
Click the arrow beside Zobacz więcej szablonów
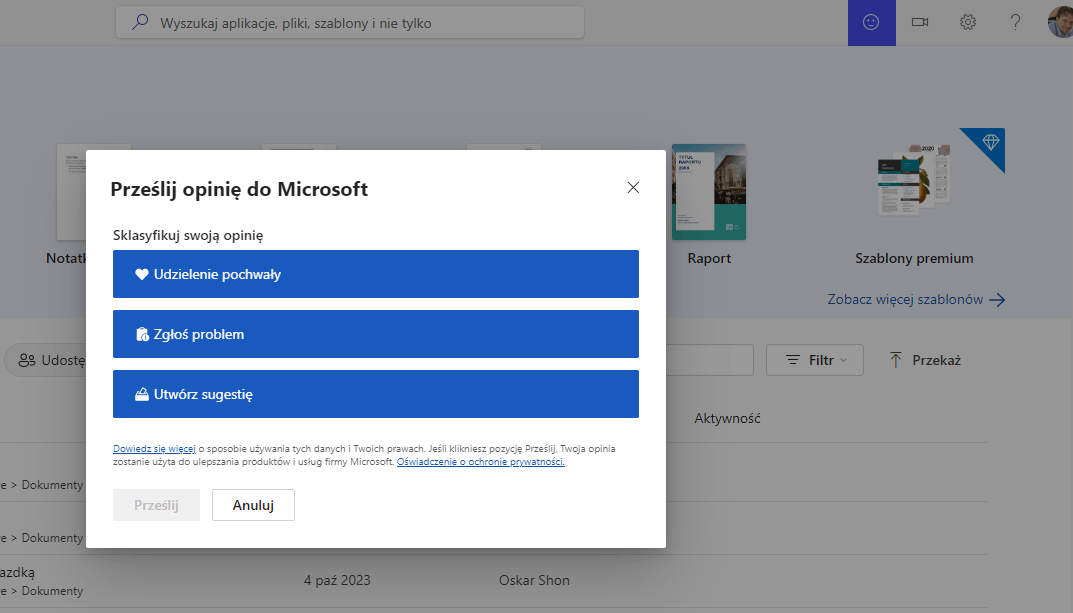[x=997, y=300]
